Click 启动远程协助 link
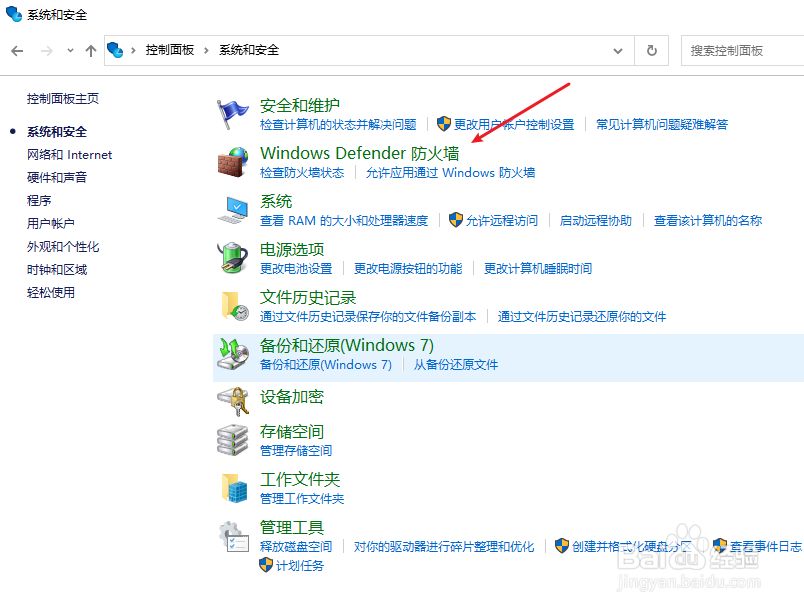 (x=595, y=221)
